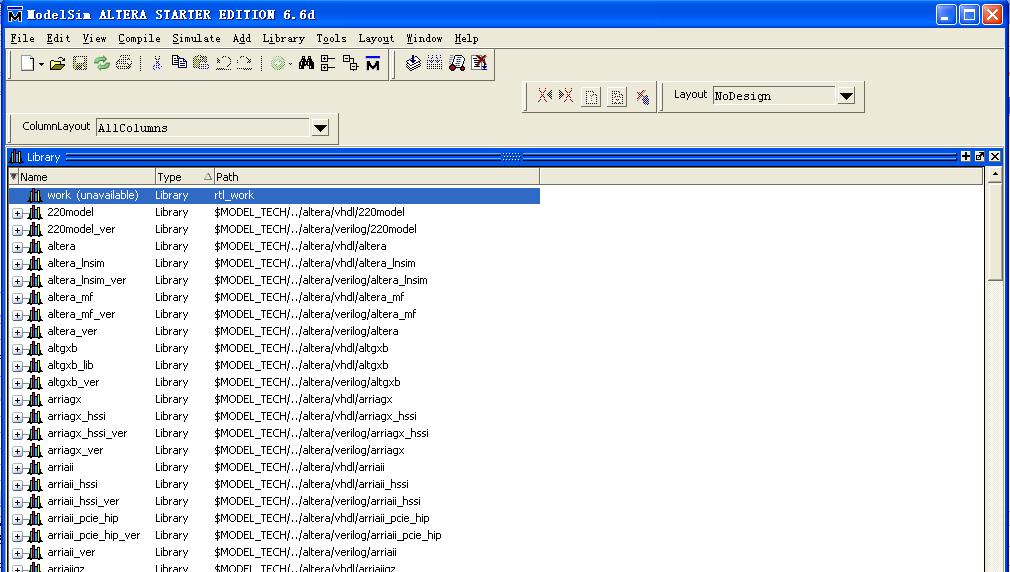Click the Library pane scroll-up arrow

995,174
